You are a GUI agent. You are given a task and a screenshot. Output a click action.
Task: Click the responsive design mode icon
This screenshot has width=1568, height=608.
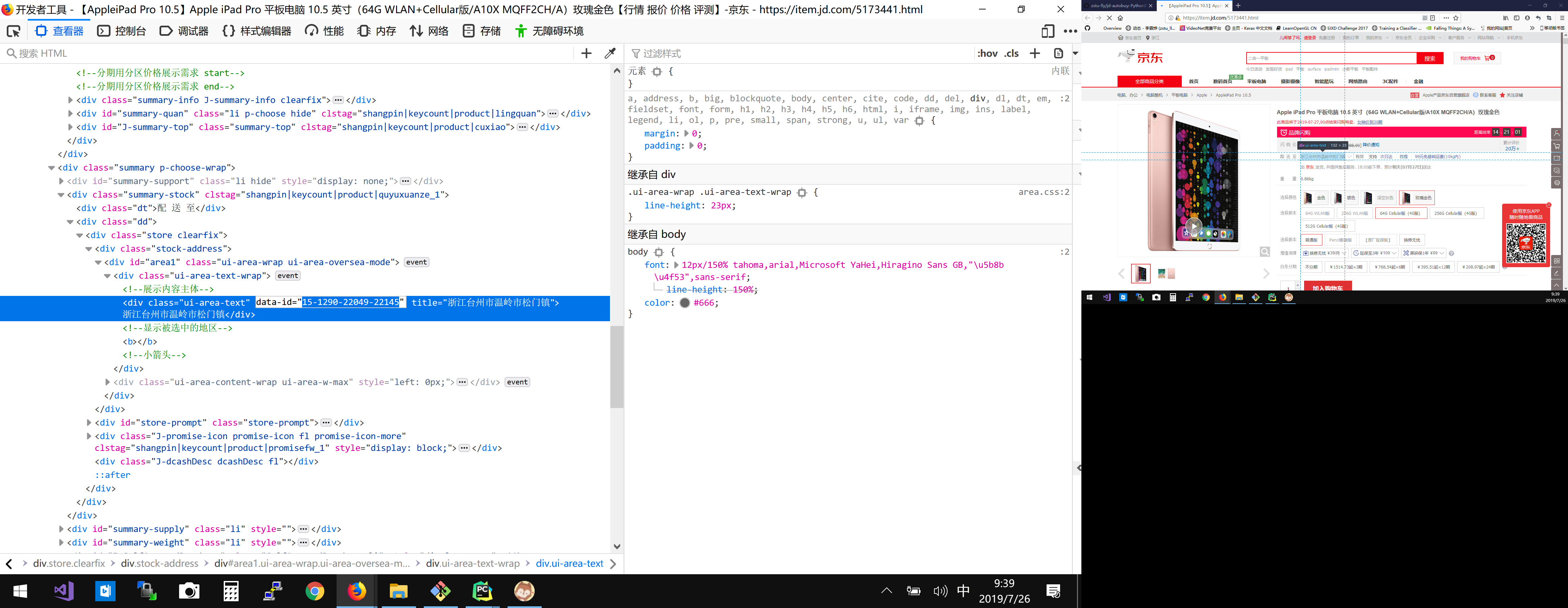pos(1048,31)
